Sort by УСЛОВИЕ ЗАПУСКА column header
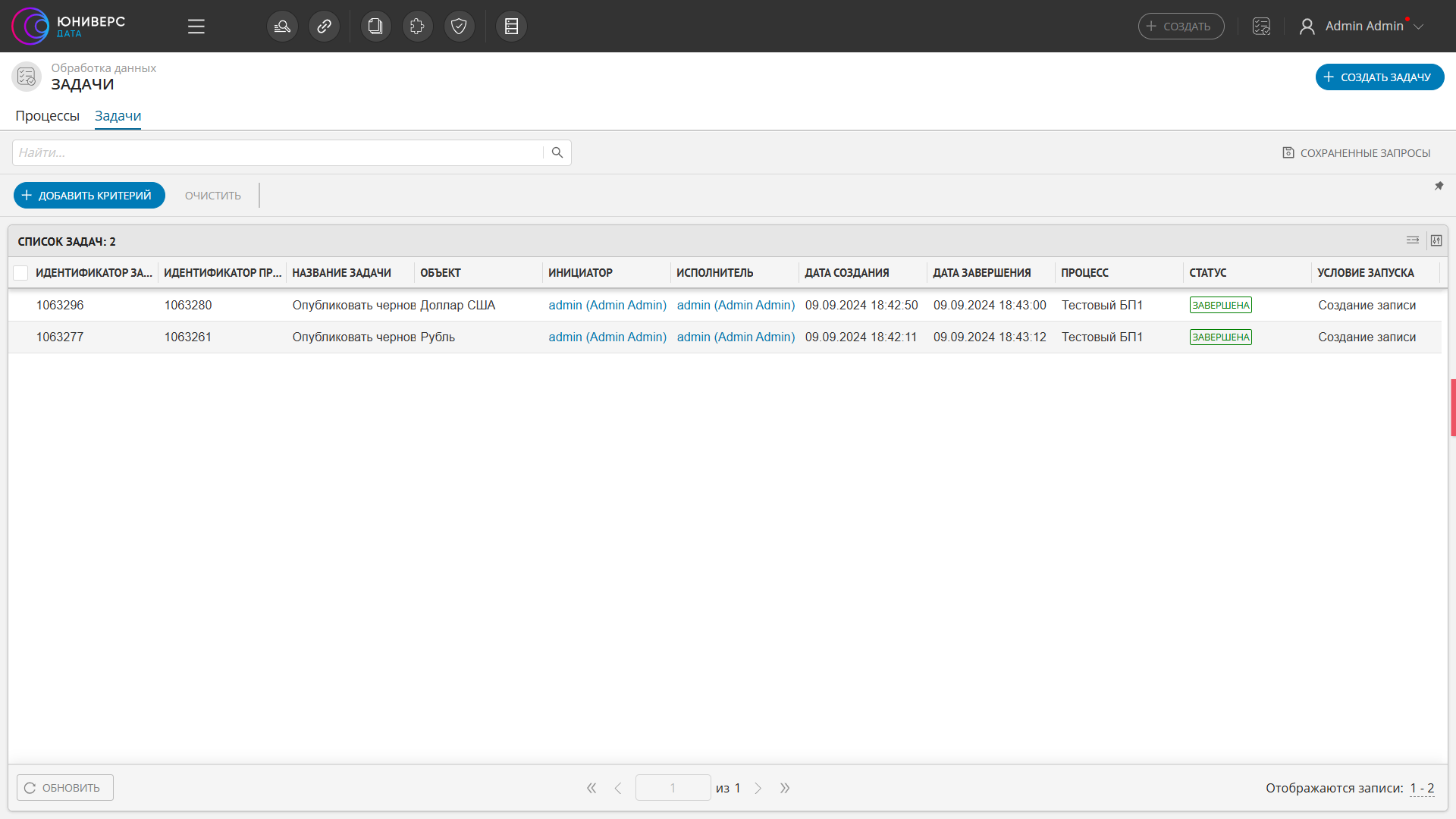 tap(1366, 273)
